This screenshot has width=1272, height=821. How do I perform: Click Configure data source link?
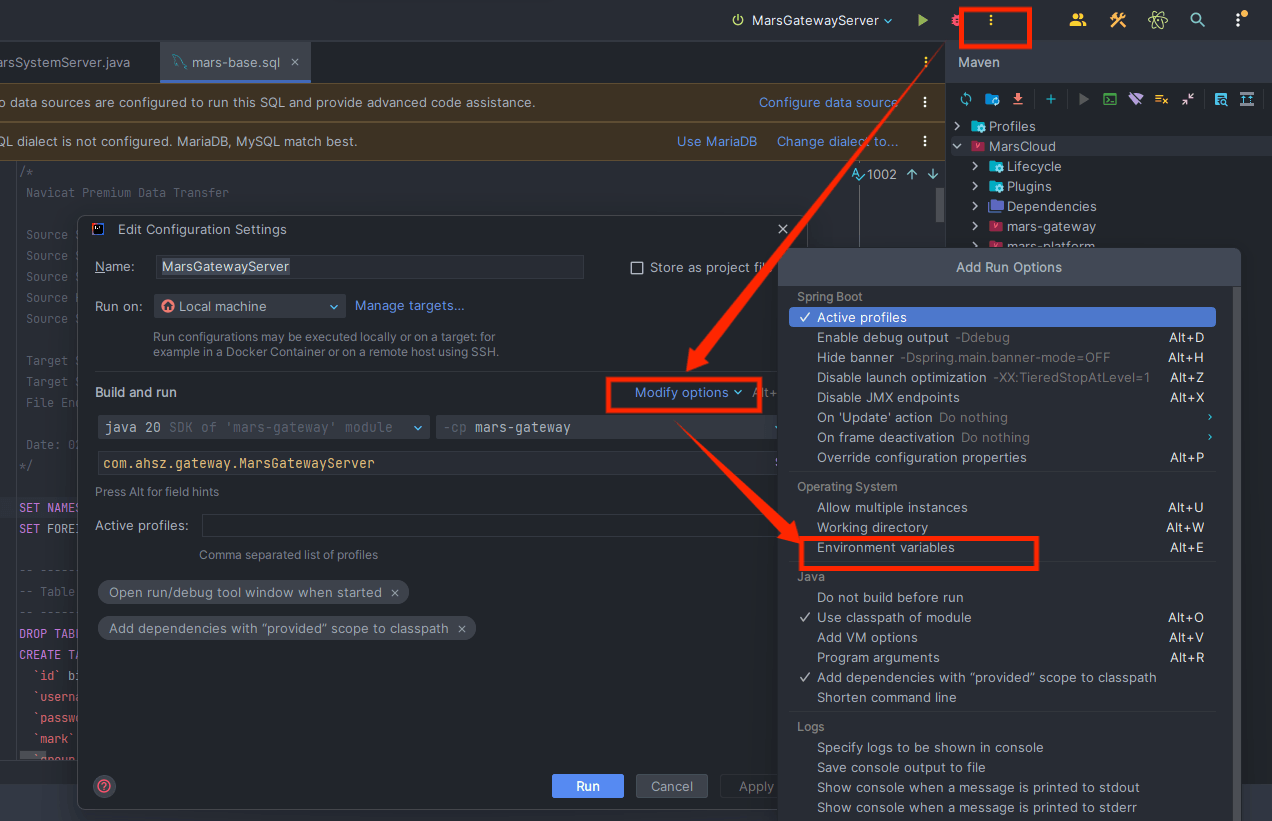pos(828,102)
